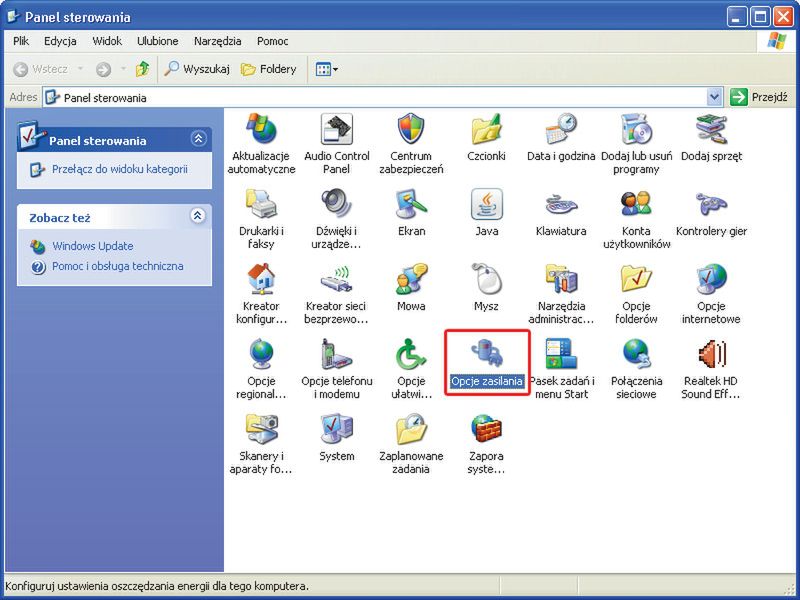Open Zapora systemu firewall icon
Image resolution: width=800 pixels, height=600 pixels.
(486, 429)
